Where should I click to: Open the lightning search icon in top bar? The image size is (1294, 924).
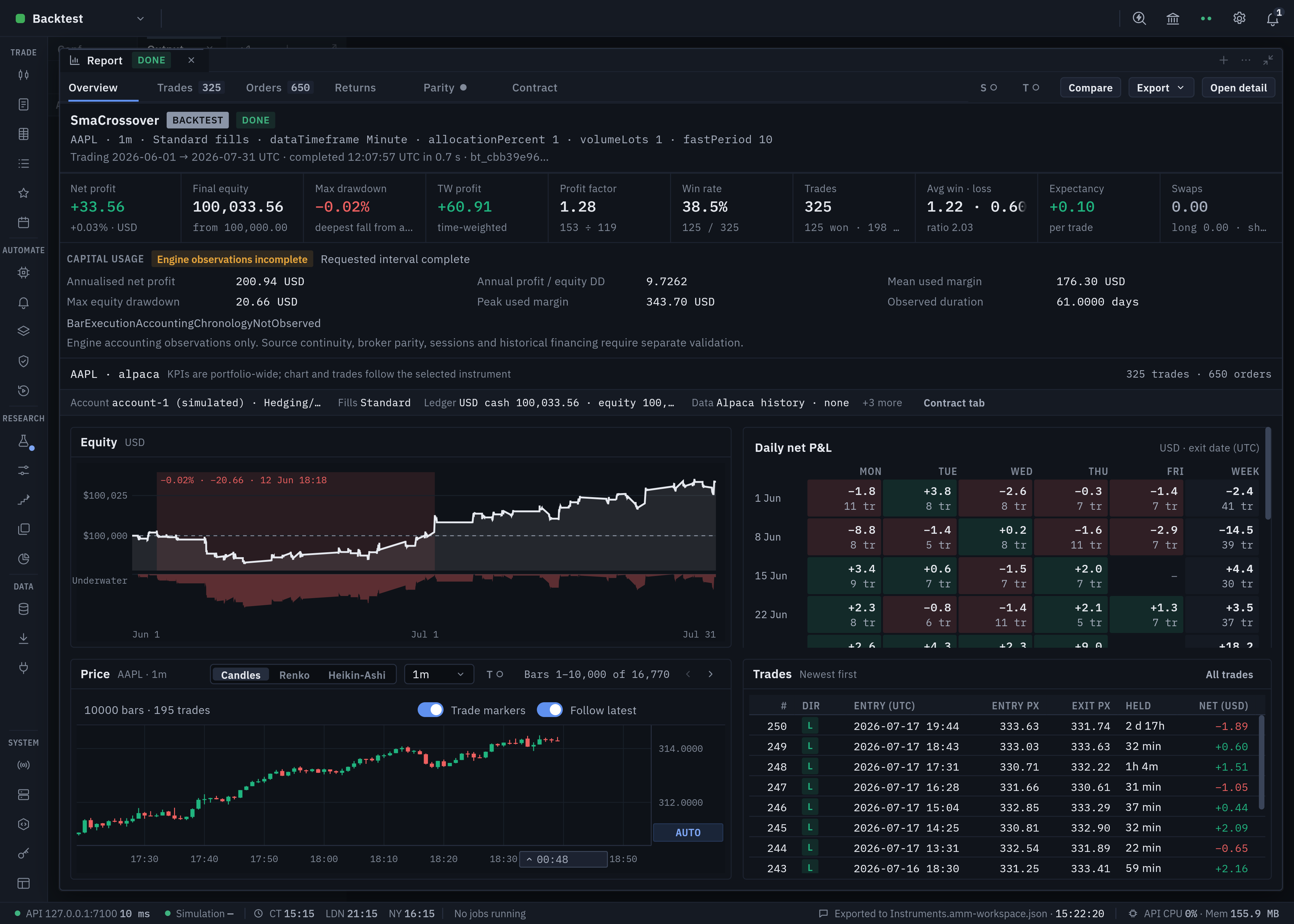coord(1139,19)
